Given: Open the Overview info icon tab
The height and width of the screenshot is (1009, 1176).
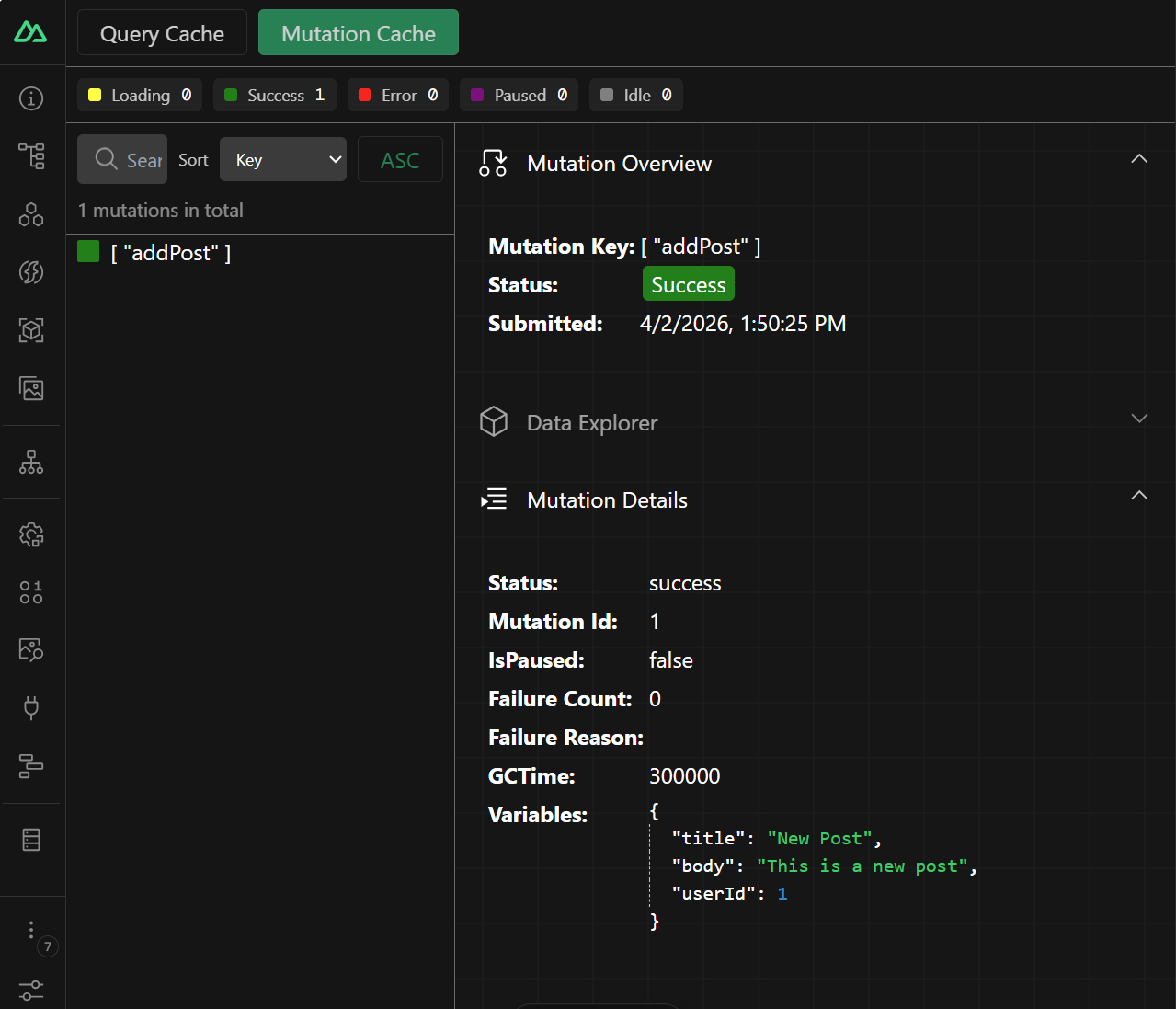Looking at the screenshot, I should click(31, 97).
